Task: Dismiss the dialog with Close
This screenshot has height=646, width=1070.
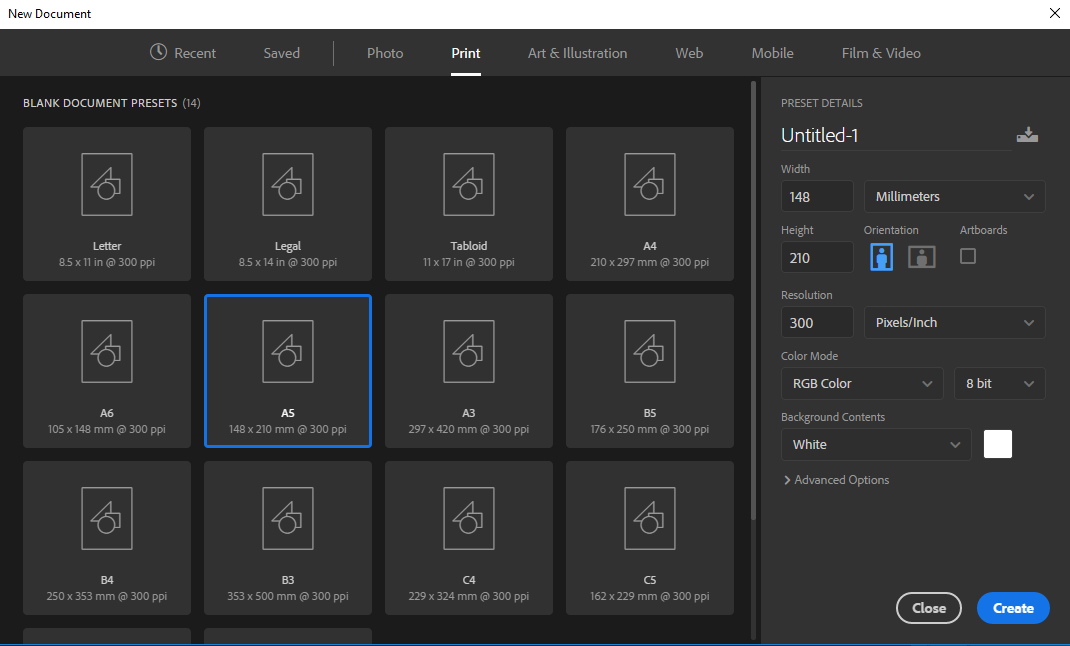Action: (928, 608)
